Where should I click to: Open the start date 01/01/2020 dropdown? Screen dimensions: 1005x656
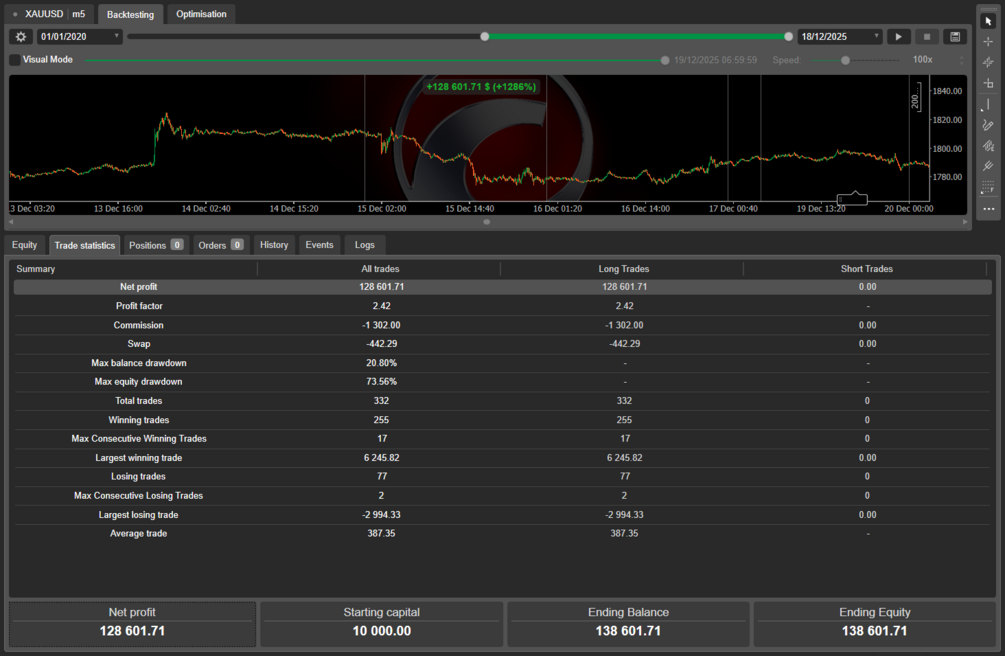pos(79,37)
